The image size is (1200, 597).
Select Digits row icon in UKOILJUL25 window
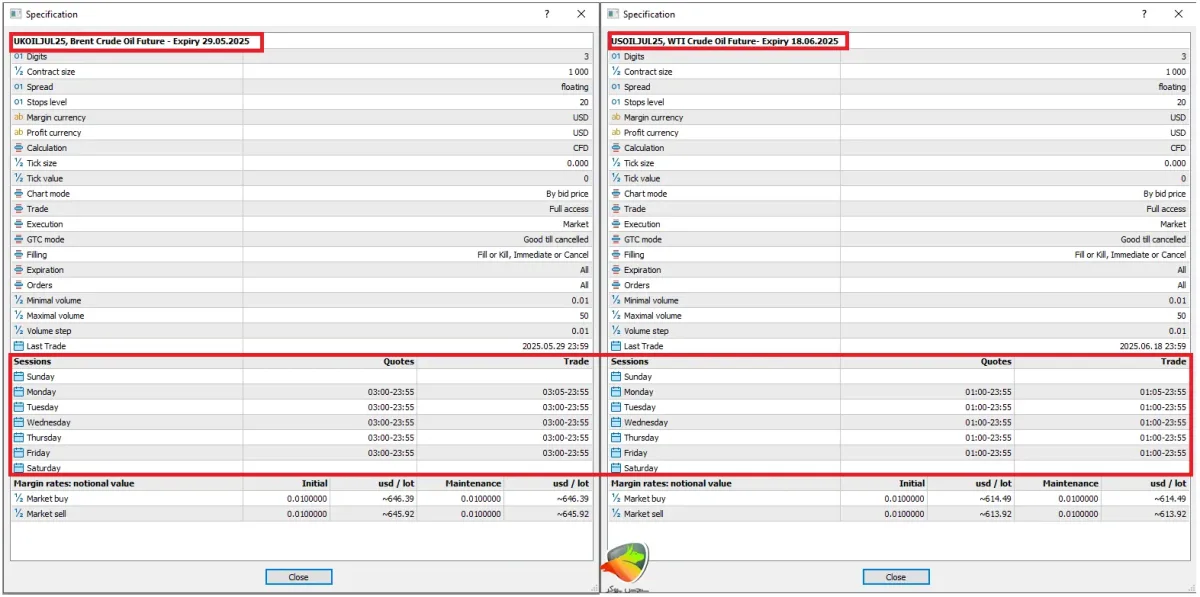pyautogui.click(x=18, y=57)
